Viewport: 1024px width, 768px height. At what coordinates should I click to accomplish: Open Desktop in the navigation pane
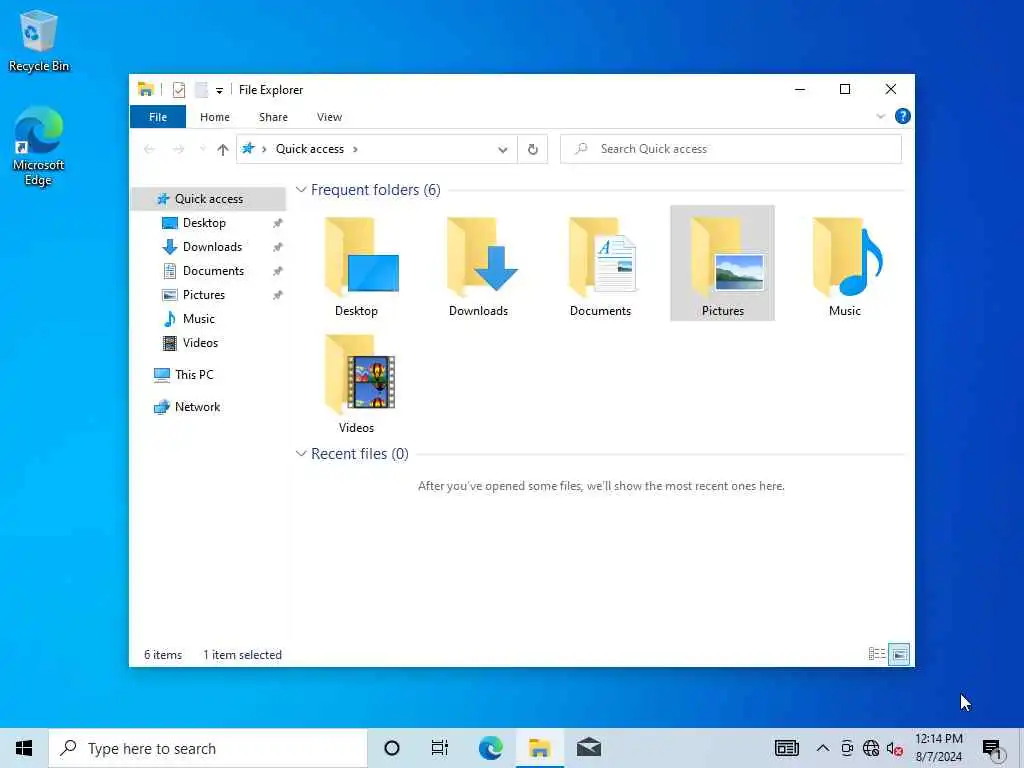(204, 223)
